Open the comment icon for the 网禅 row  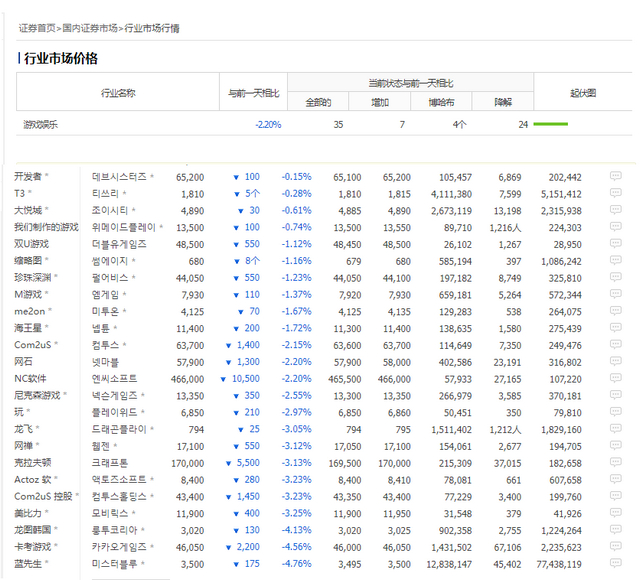coord(616,445)
